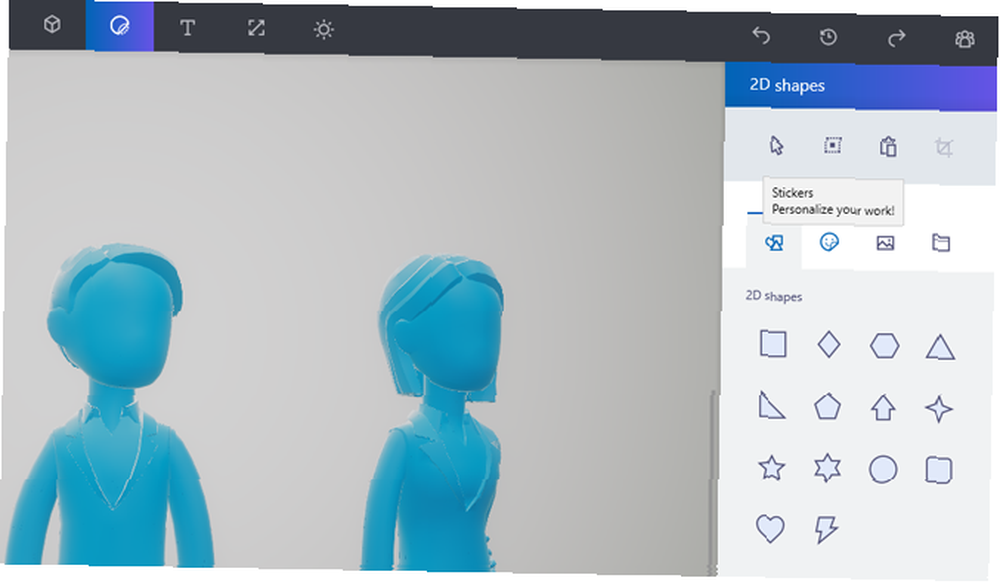
Task: Pick the triangle shape
Action: pyautogui.click(x=940, y=348)
